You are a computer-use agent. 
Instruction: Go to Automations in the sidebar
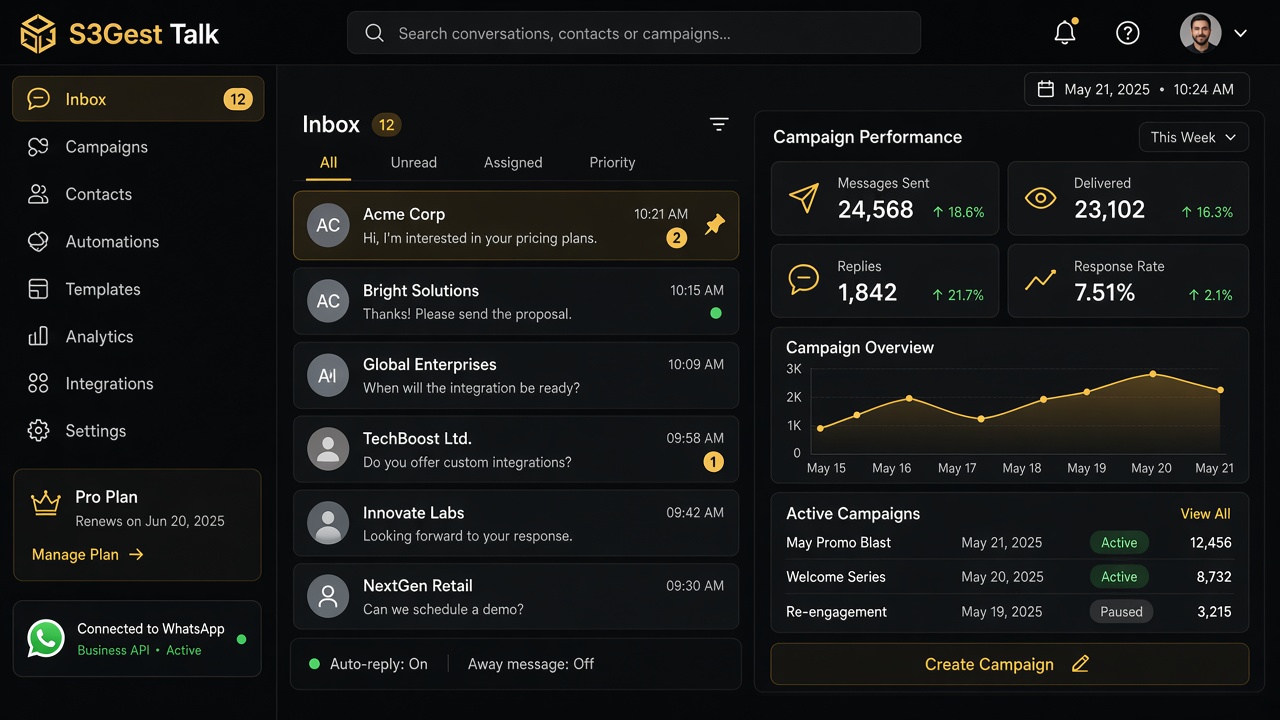[x=138, y=242]
